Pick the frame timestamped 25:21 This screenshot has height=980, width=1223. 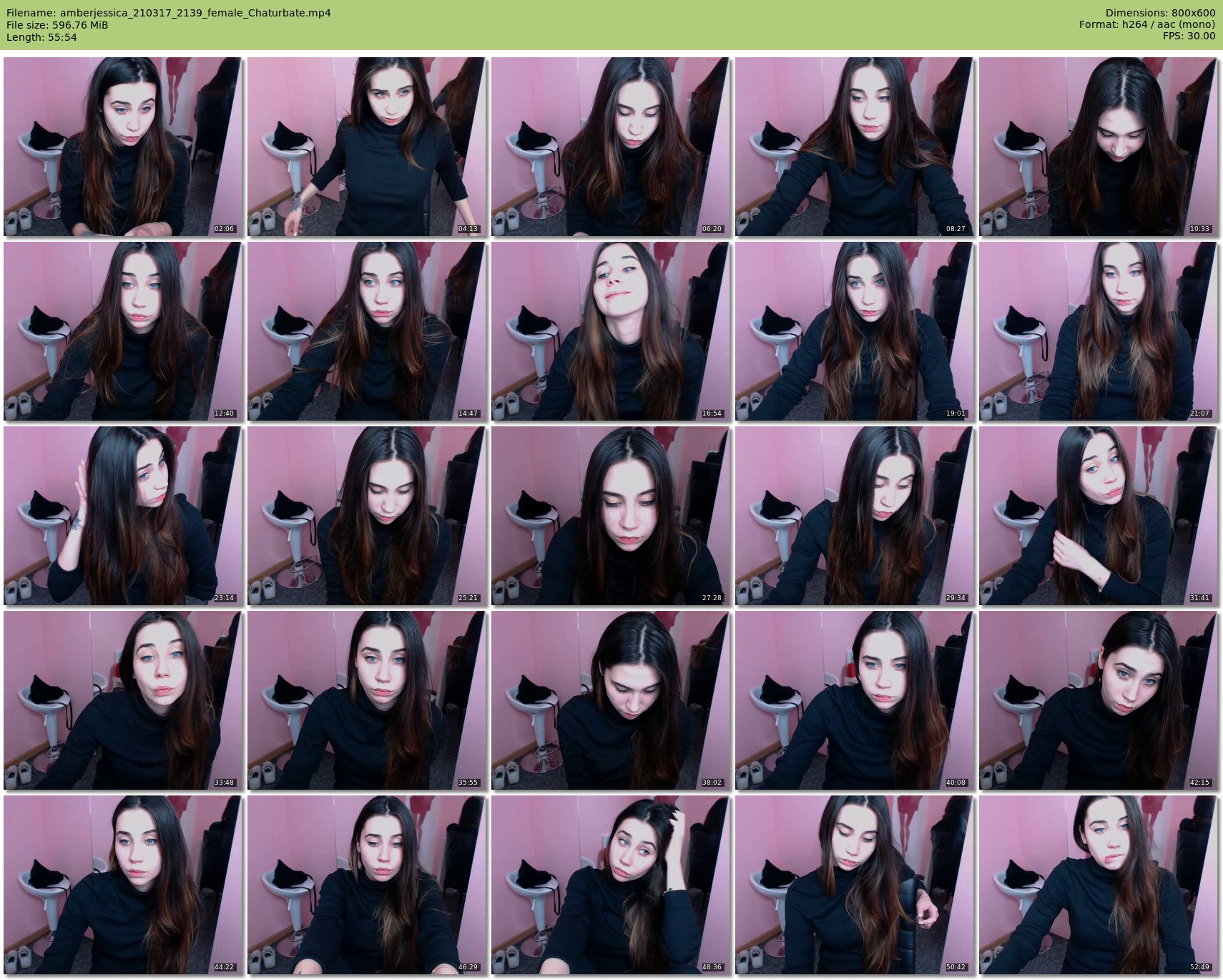(367, 516)
